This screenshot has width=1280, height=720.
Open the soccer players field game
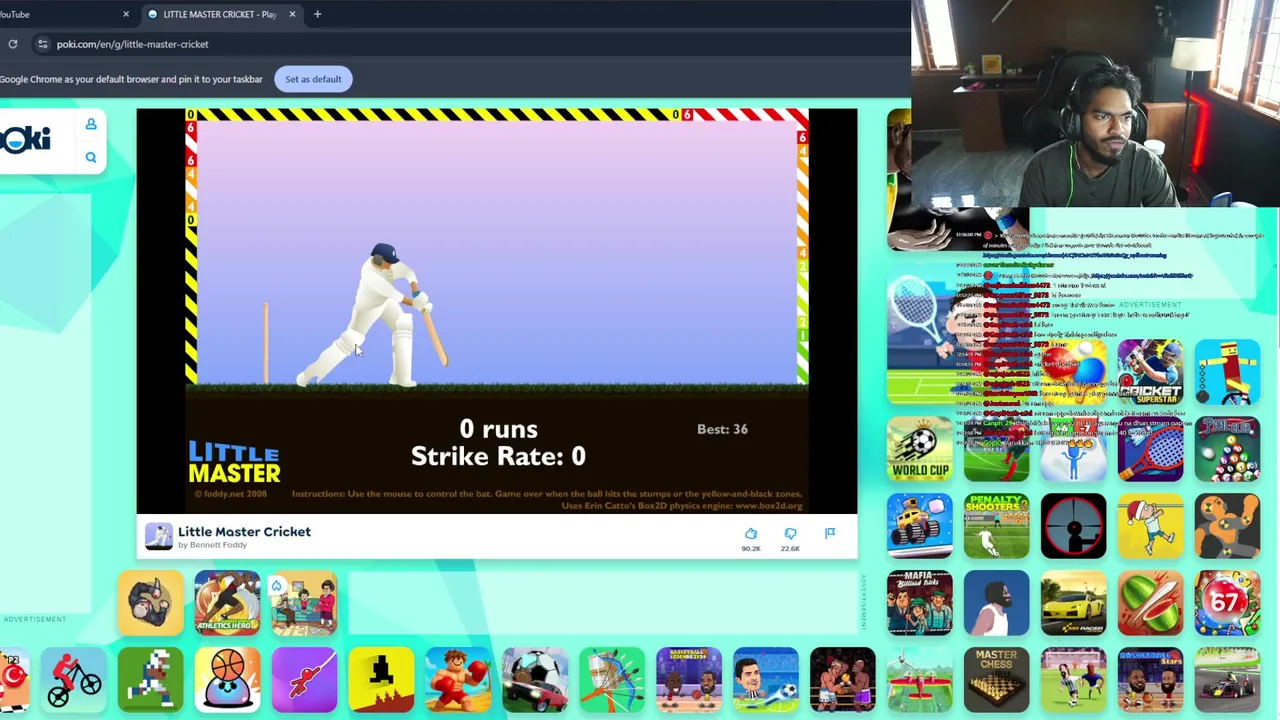tap(1074, 680)
